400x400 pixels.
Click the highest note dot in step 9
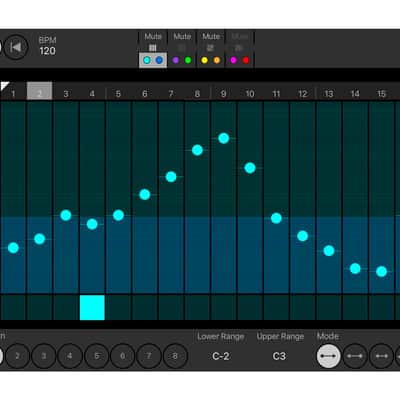[x=224, y=138]
